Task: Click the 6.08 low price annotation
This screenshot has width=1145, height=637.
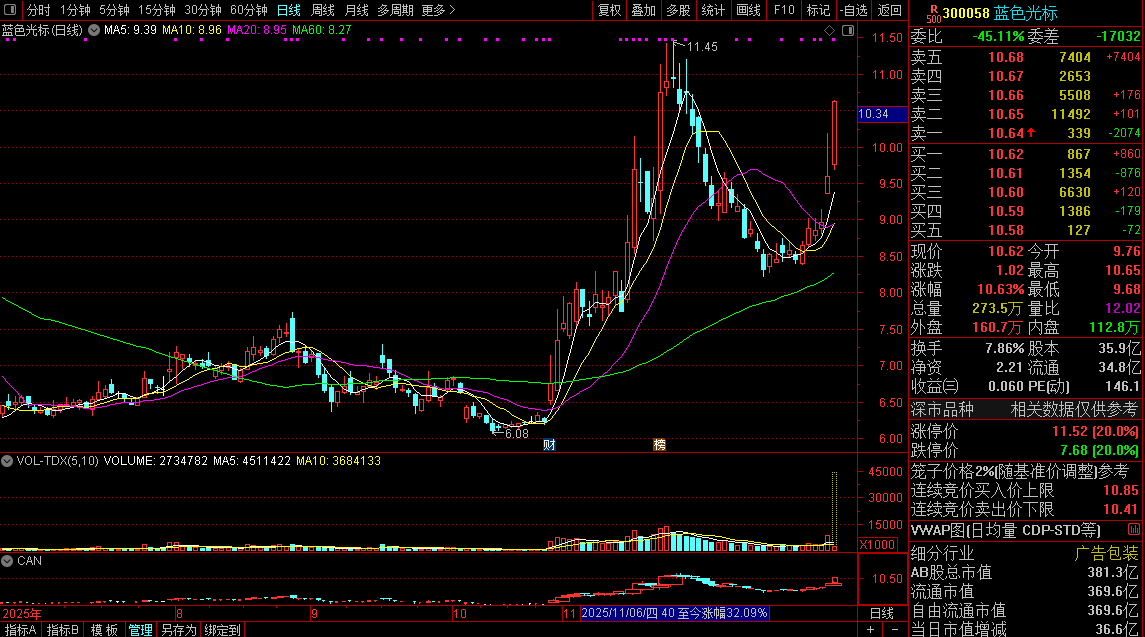Action: point(517,434)
